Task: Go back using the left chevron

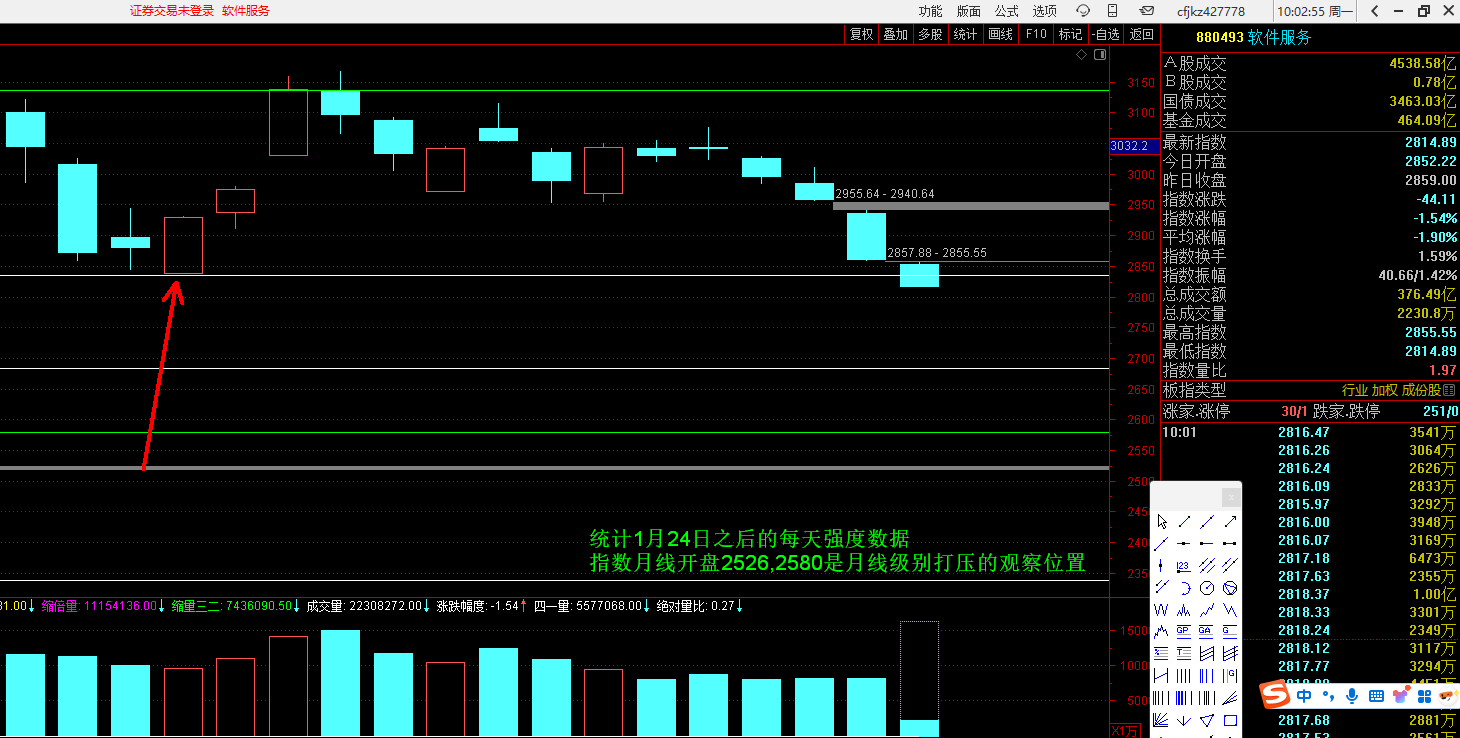Action: [1375, 11]
